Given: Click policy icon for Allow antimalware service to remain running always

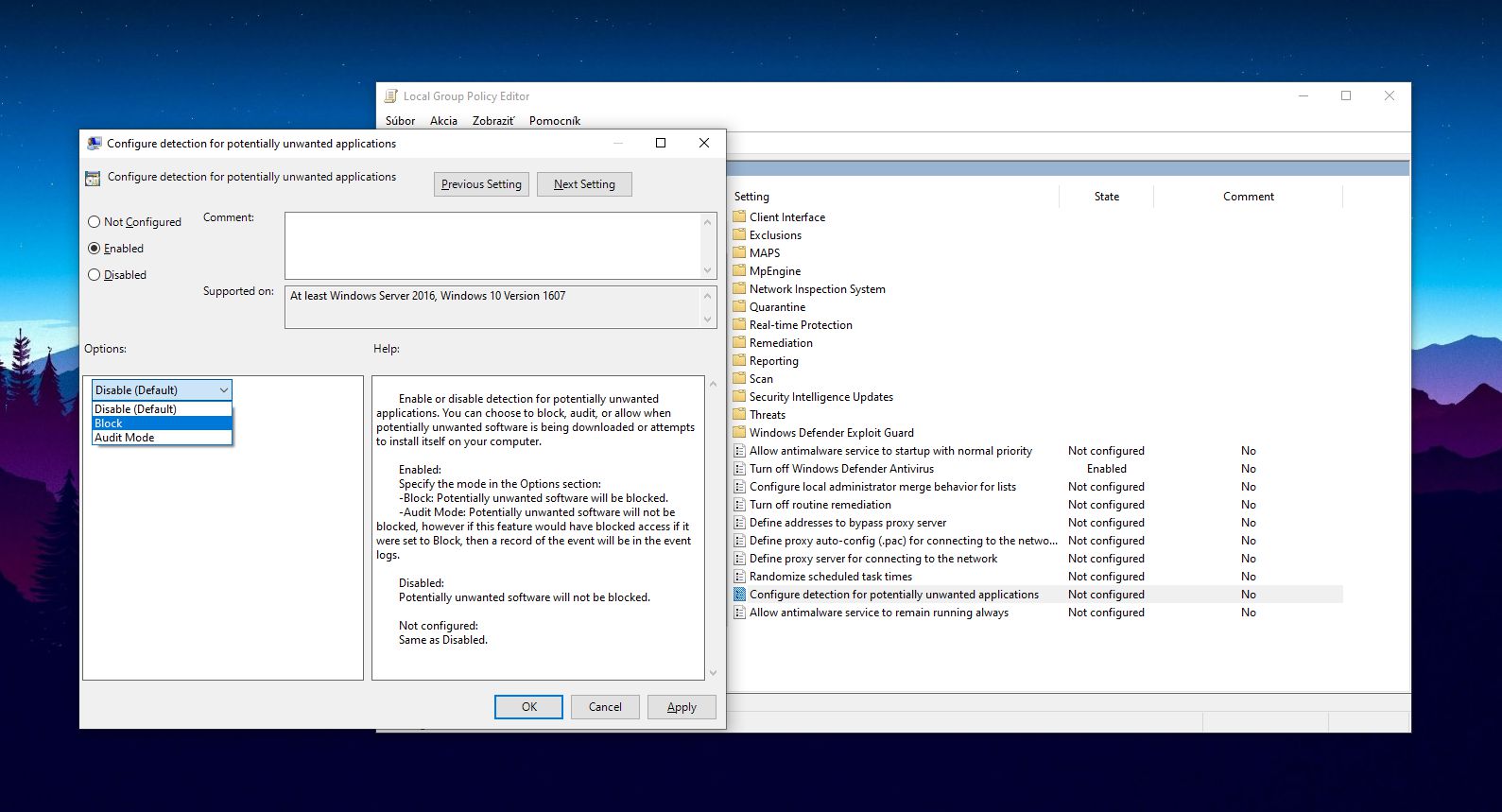Looking at the screenshot, I should (739, 613).
